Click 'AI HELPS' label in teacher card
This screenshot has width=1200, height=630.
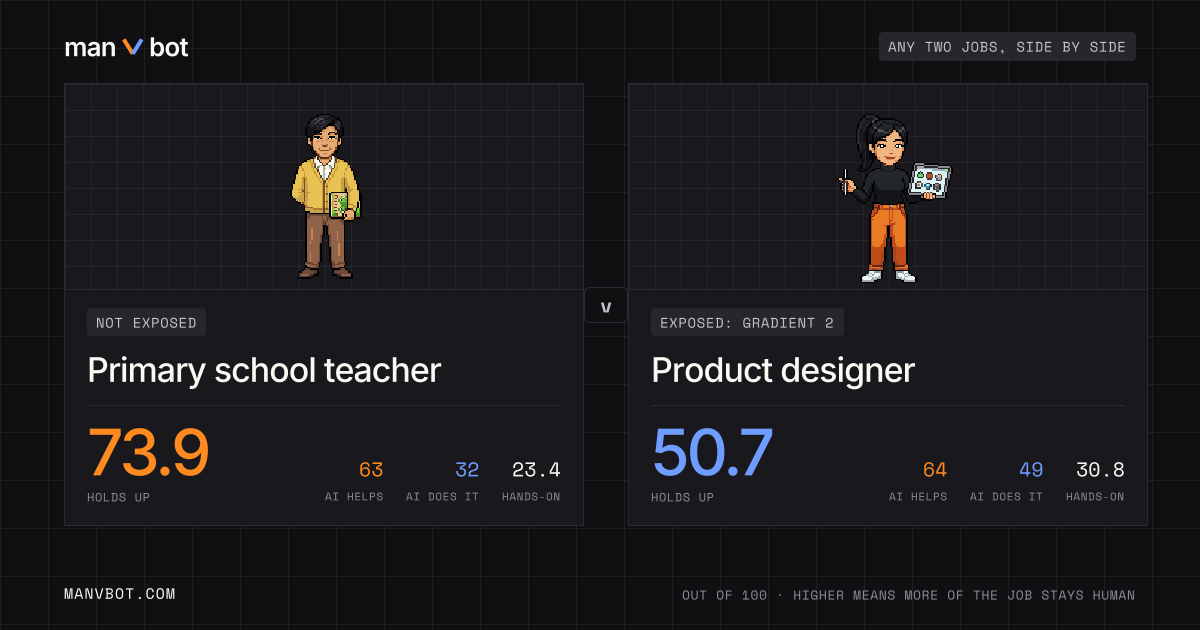click(x=354, y=497)
